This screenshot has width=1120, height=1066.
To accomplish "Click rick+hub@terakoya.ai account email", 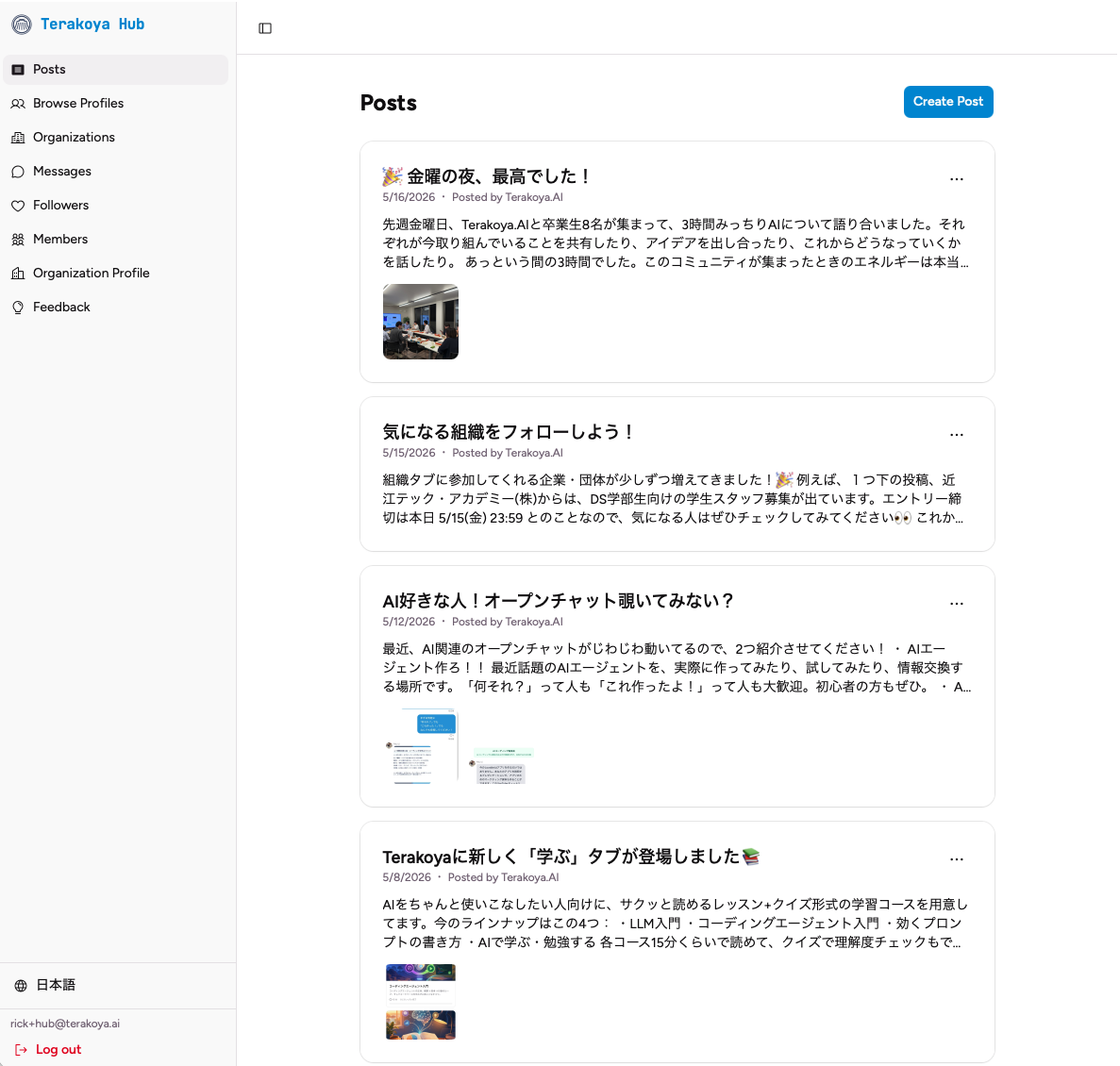I will [x=65, y=1024].
